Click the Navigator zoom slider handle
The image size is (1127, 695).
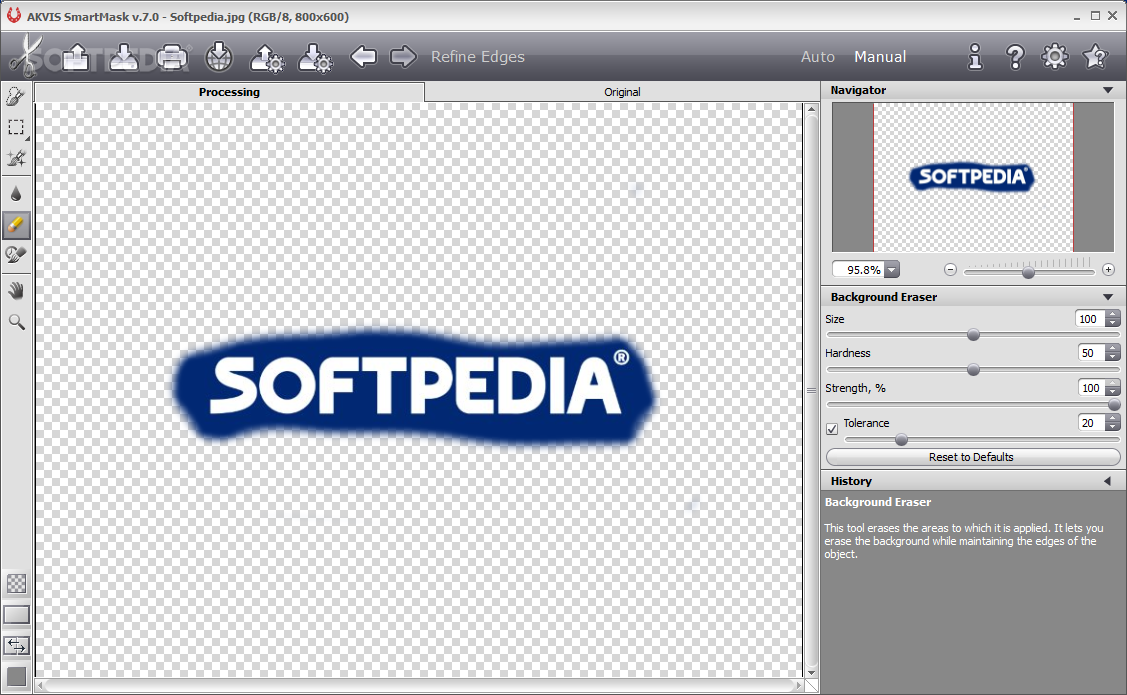pos(1029,272)
